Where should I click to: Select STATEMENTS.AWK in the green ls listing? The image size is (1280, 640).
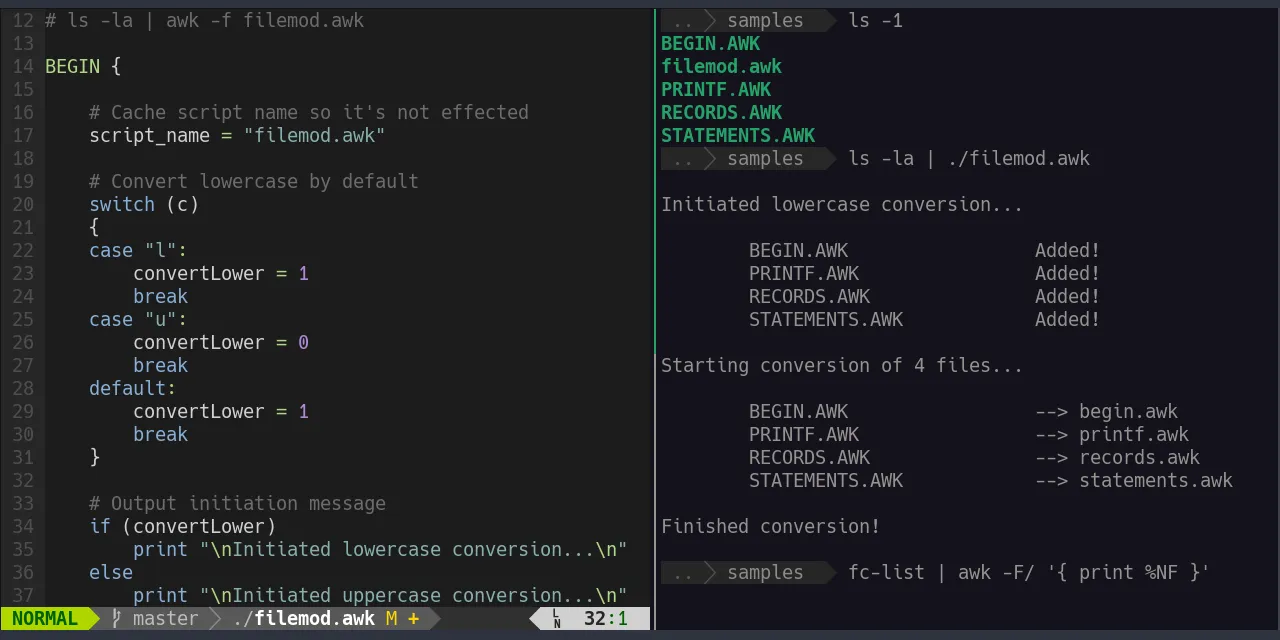click(738, 136)
